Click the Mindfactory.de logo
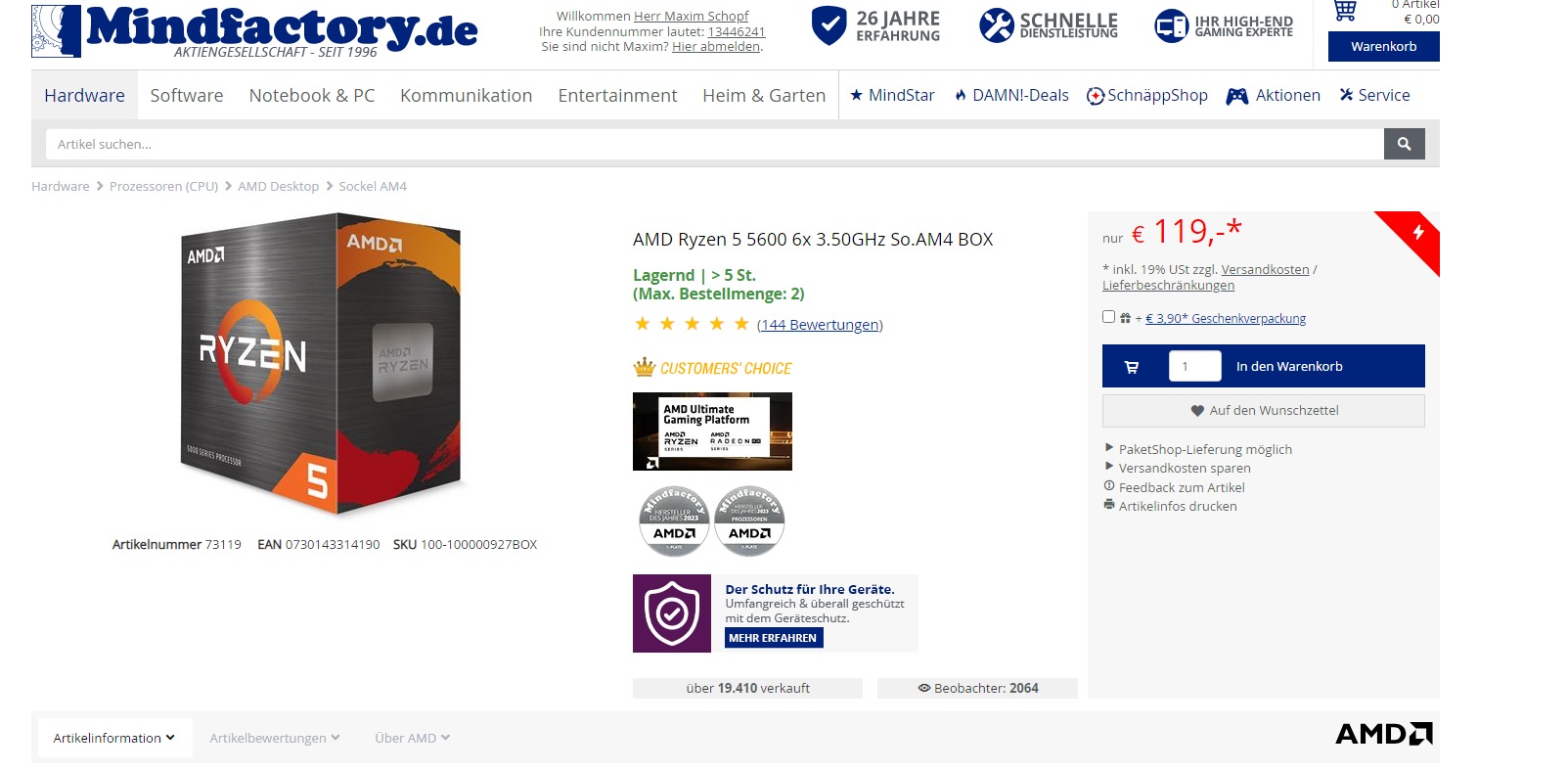 click(x=254, y=31)
